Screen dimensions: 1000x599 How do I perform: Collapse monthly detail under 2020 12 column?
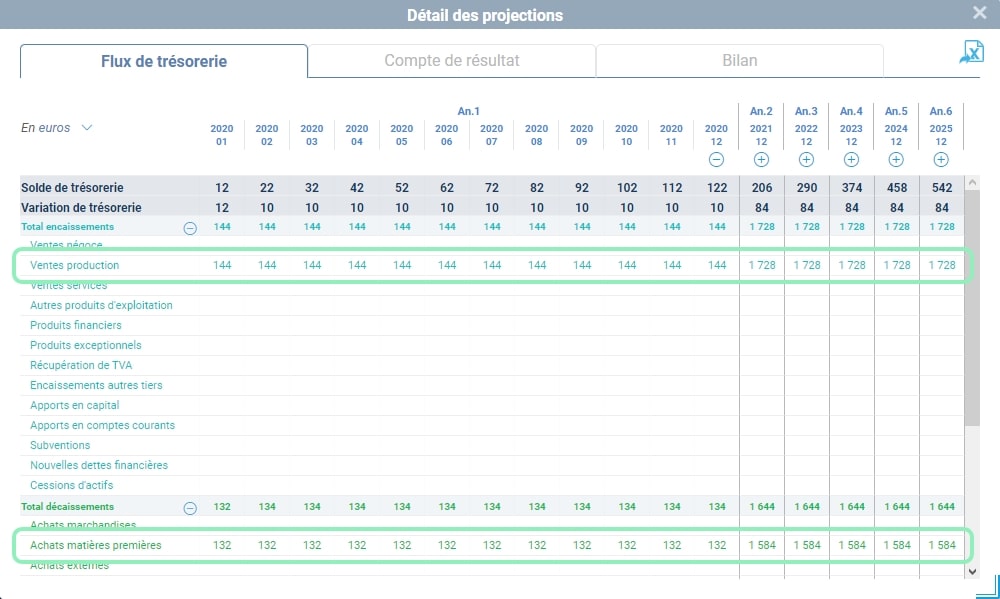(x=716, y=160)
